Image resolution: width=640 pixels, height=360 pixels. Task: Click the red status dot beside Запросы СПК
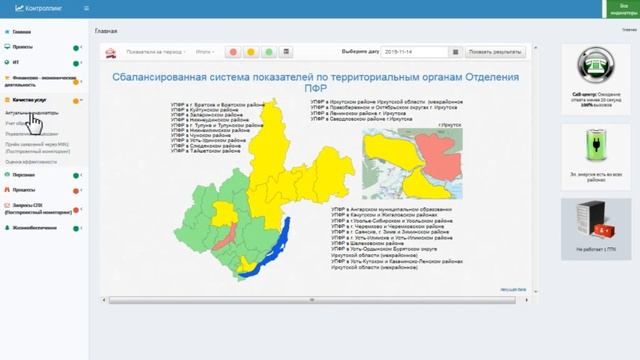click(76, 210)
